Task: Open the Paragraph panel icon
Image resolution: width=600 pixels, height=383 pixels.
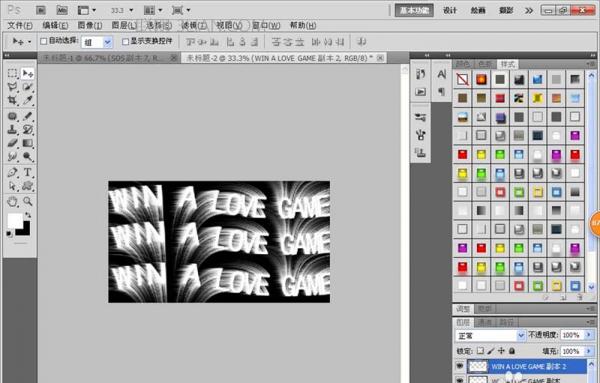Action: click(442, 92)
